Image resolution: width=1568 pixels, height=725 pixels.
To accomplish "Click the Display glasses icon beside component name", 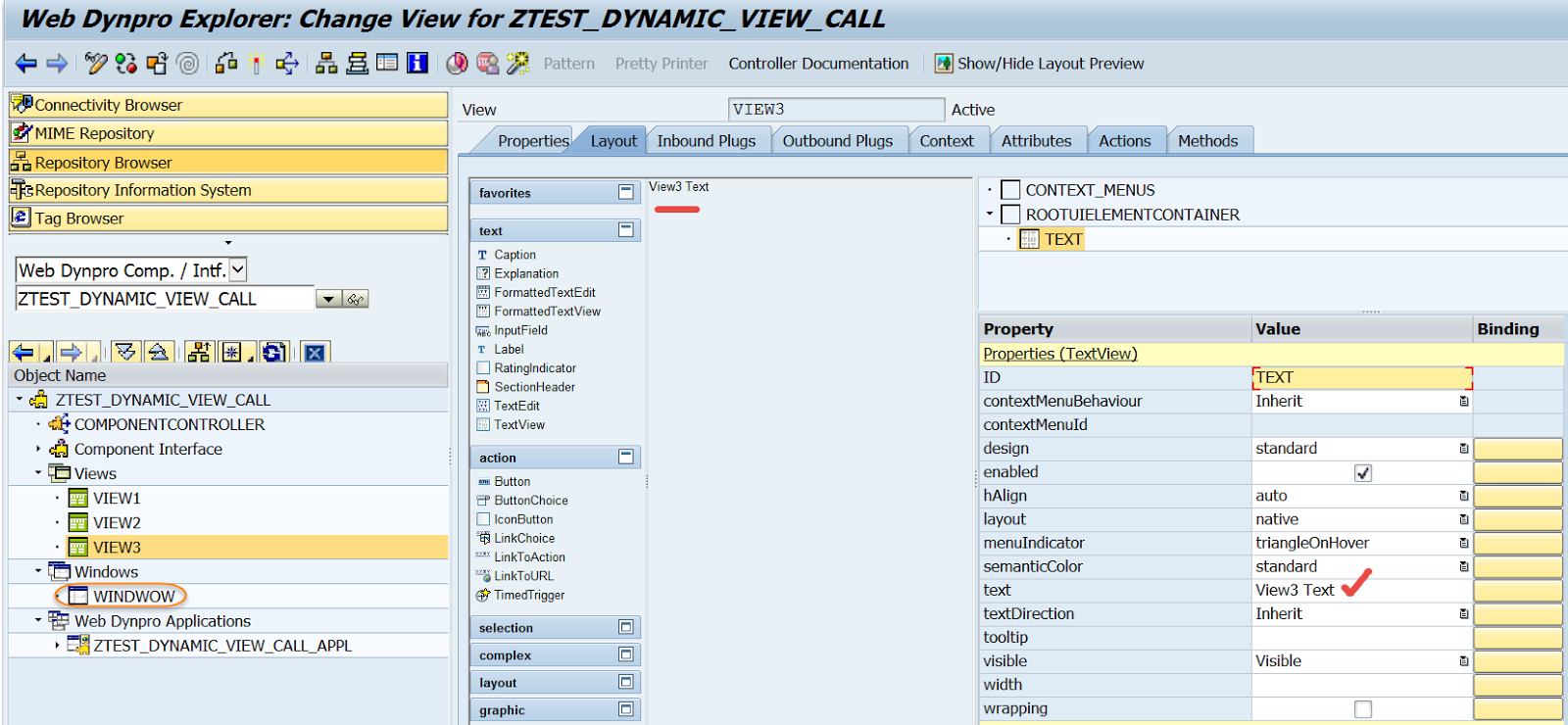I will coord(356,300).
